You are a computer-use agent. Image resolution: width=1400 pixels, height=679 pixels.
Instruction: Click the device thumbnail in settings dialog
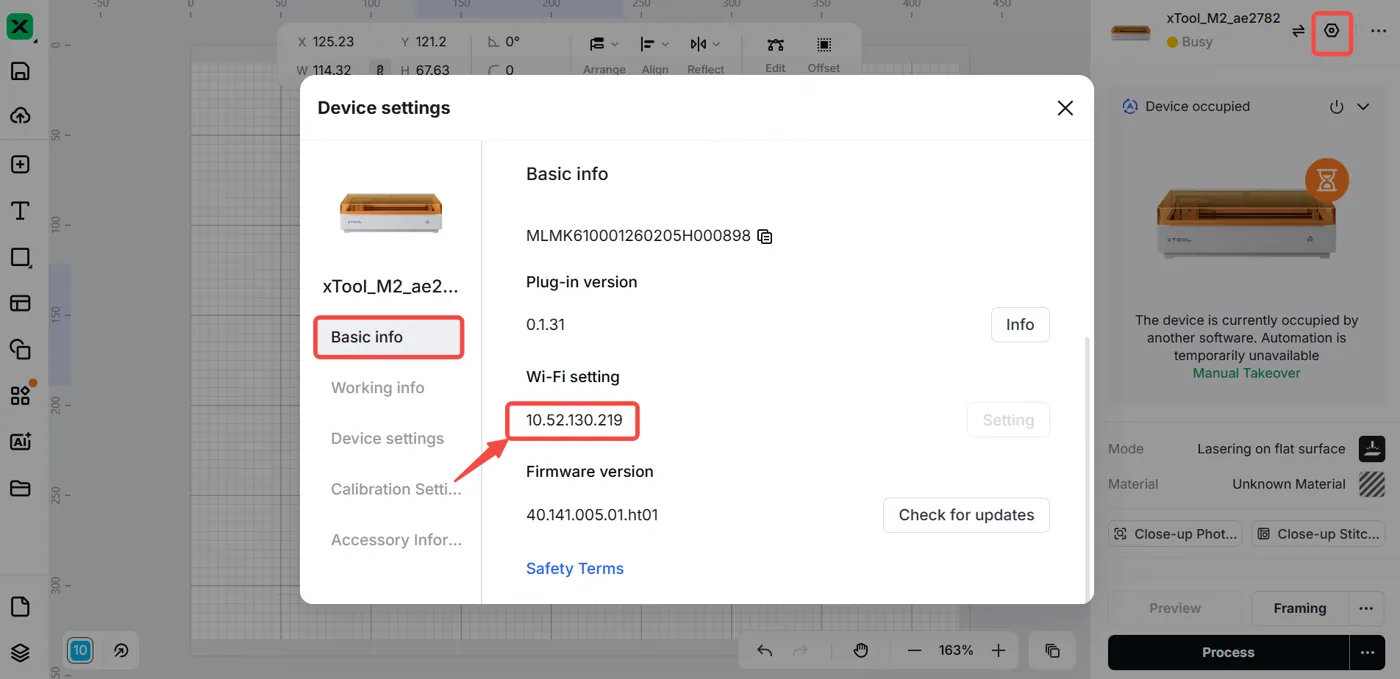391,212
